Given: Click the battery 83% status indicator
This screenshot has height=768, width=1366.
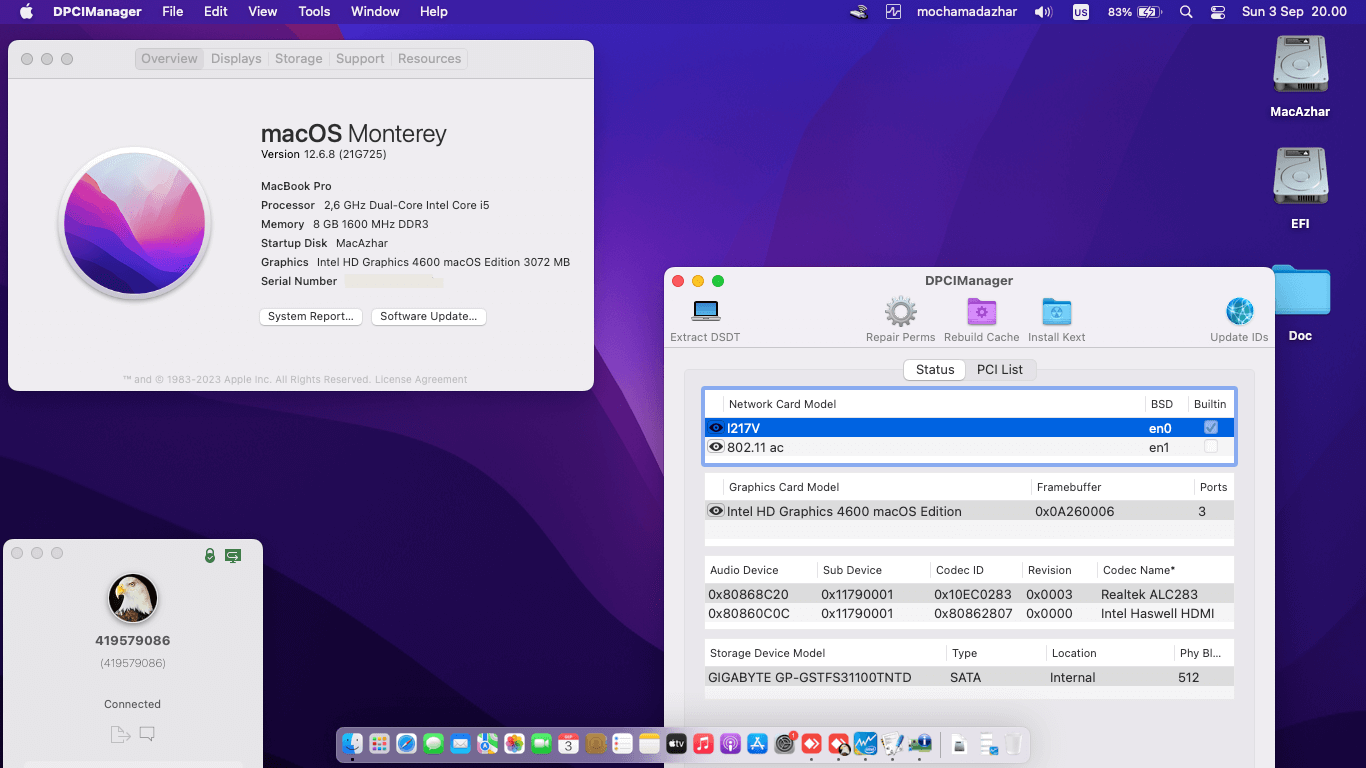Looking at the screenshot, I should coord(1135,12).
